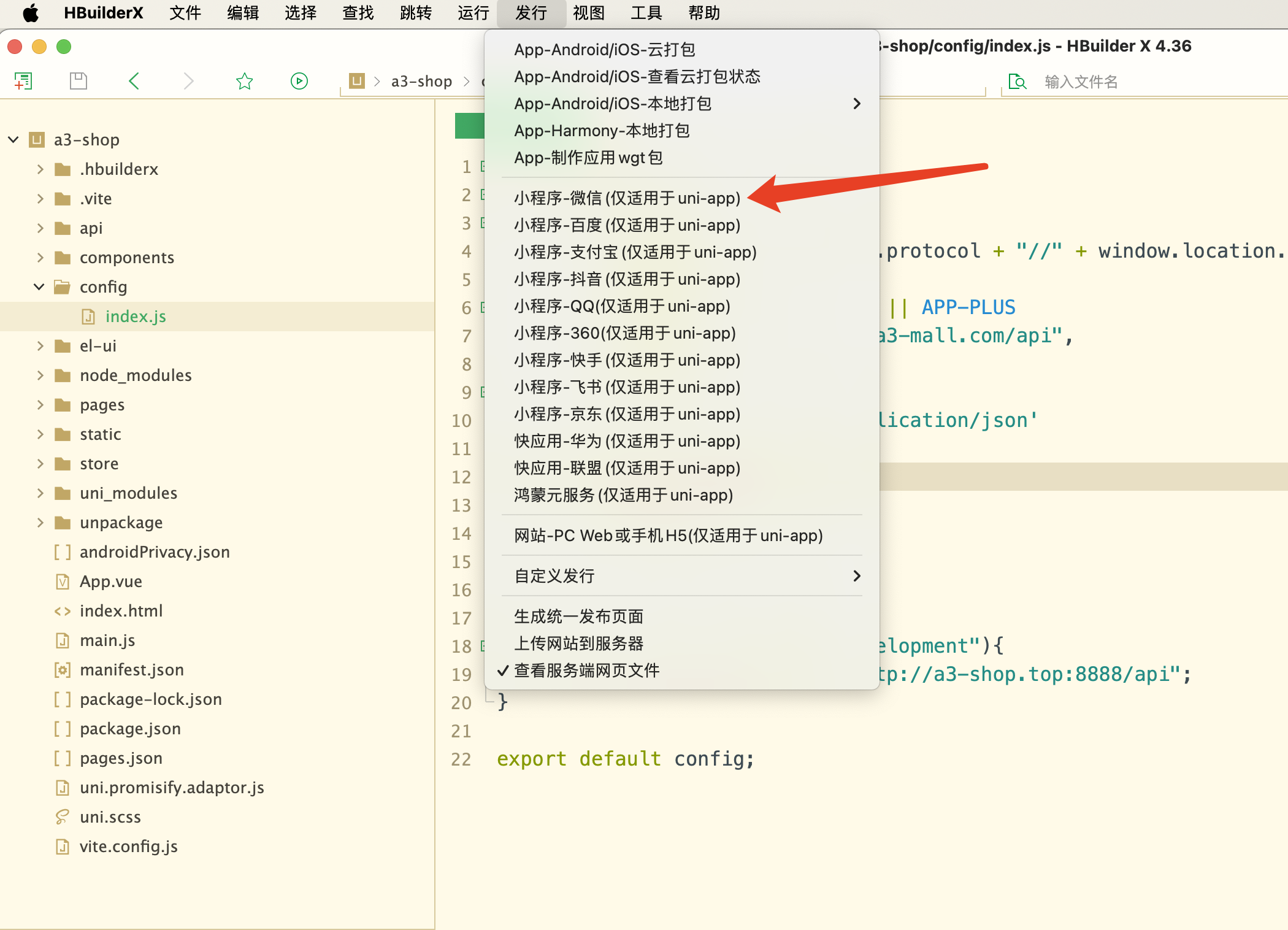Go forward with the right arrow icon
This screenshot has height=930, width=1288.
188,81
